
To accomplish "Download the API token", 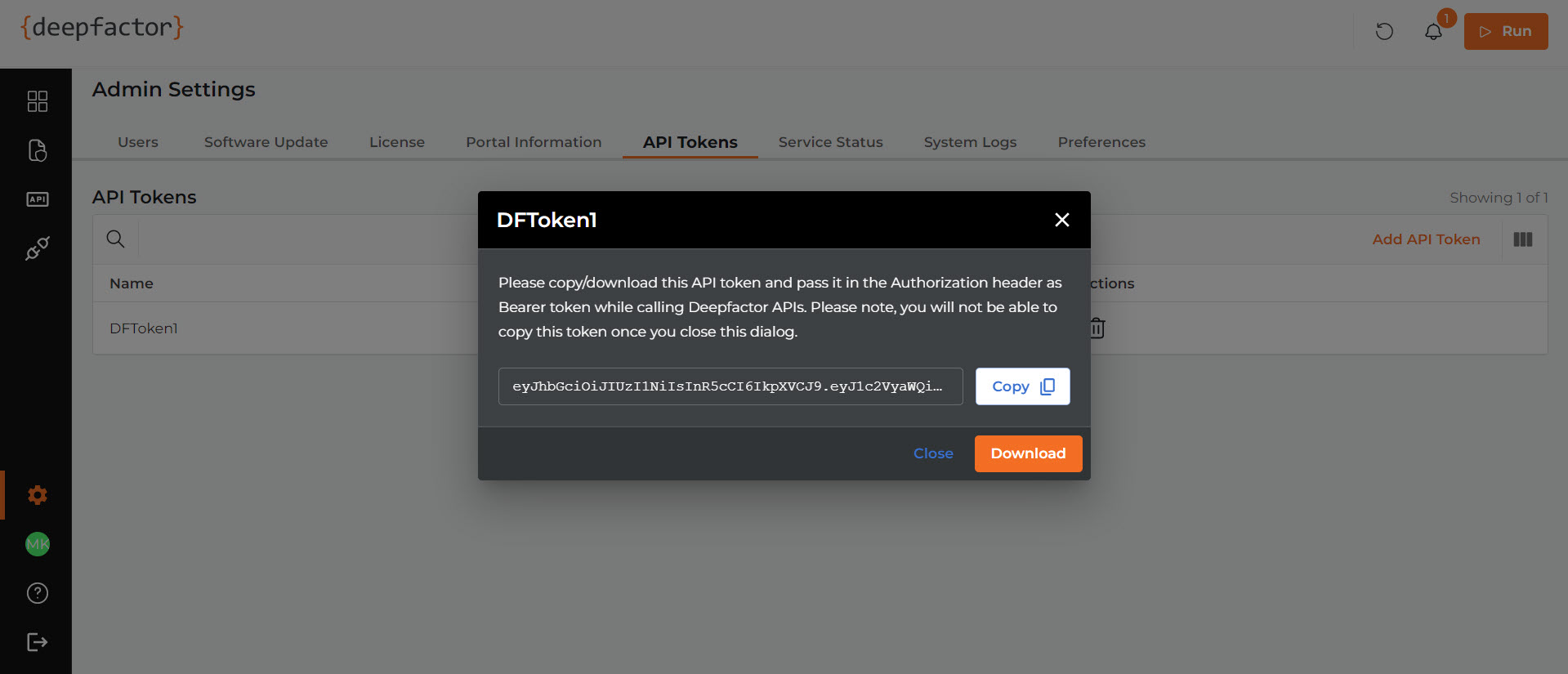I will tap(1029, 453).
